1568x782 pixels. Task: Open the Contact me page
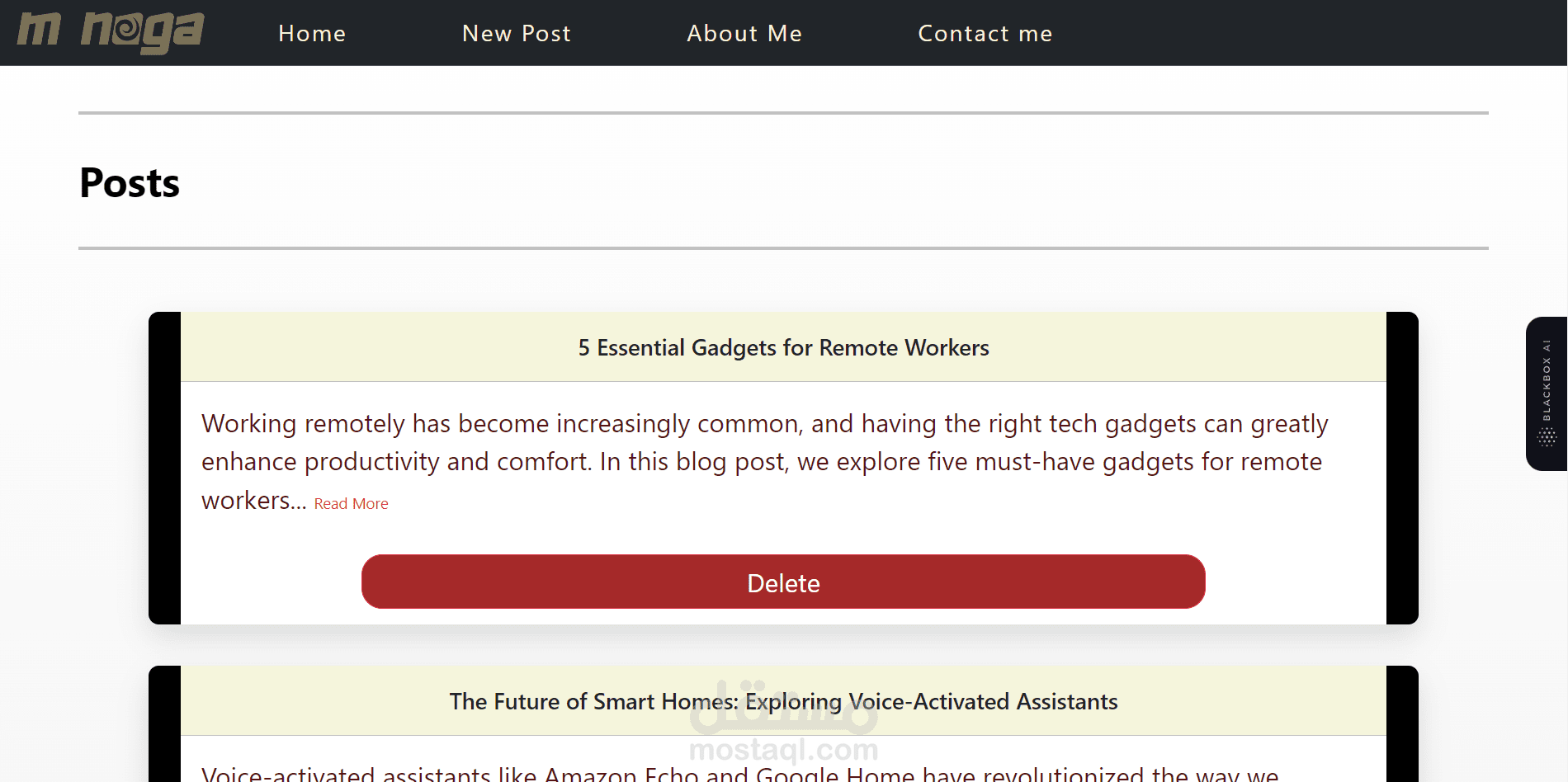coord(985,34)
